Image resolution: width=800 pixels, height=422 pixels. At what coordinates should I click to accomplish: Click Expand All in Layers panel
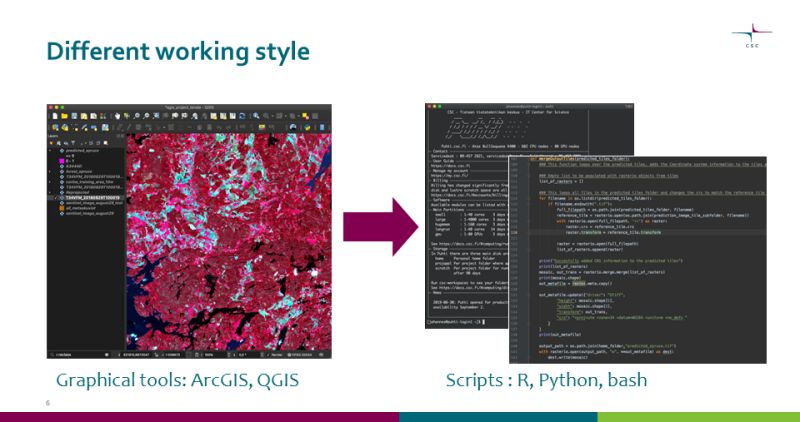[x=90, y=143]
